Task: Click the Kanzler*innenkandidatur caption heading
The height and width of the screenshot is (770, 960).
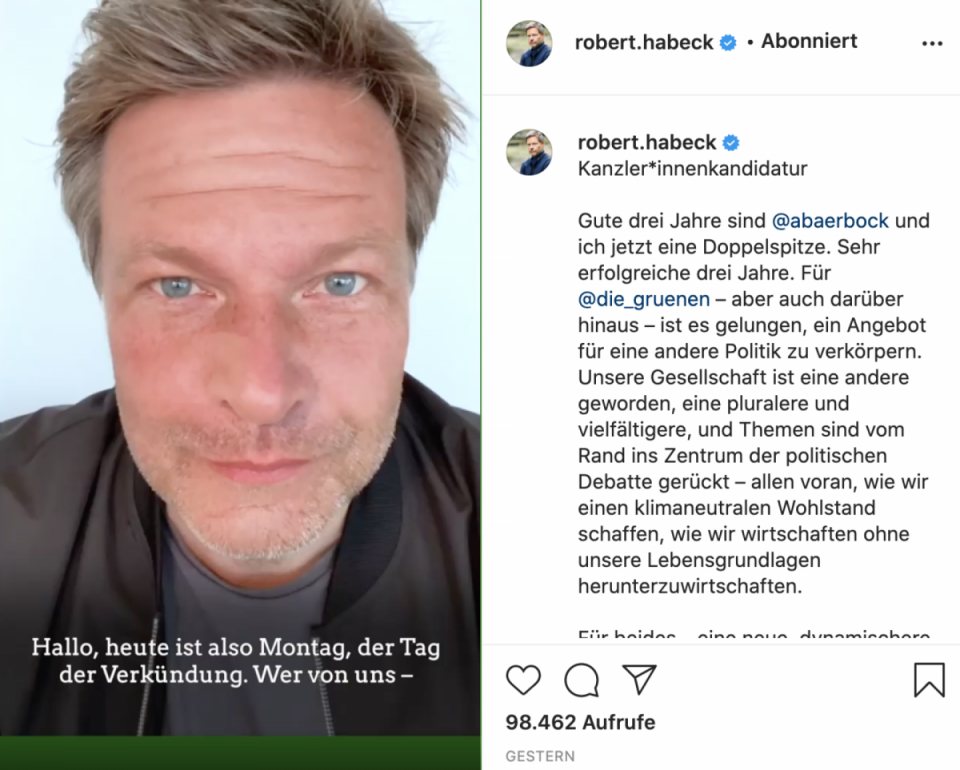Action: [692, 168]
